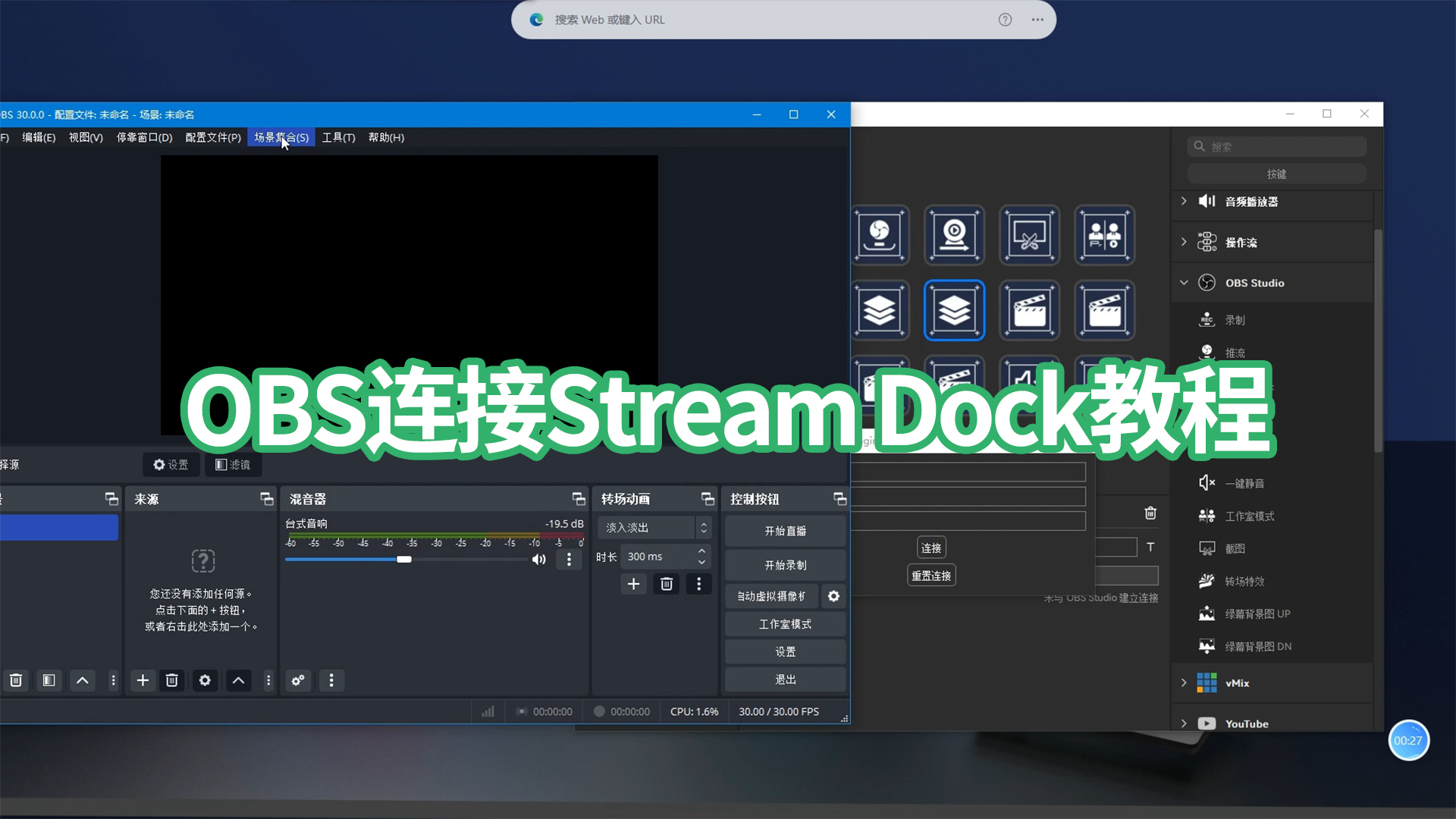Image resolution: width=1456 pixels, height=819 pixels.
Task: Select the webcam key in the Stream Dock grid
Action: pyautogui.click(x=954, y=235)
